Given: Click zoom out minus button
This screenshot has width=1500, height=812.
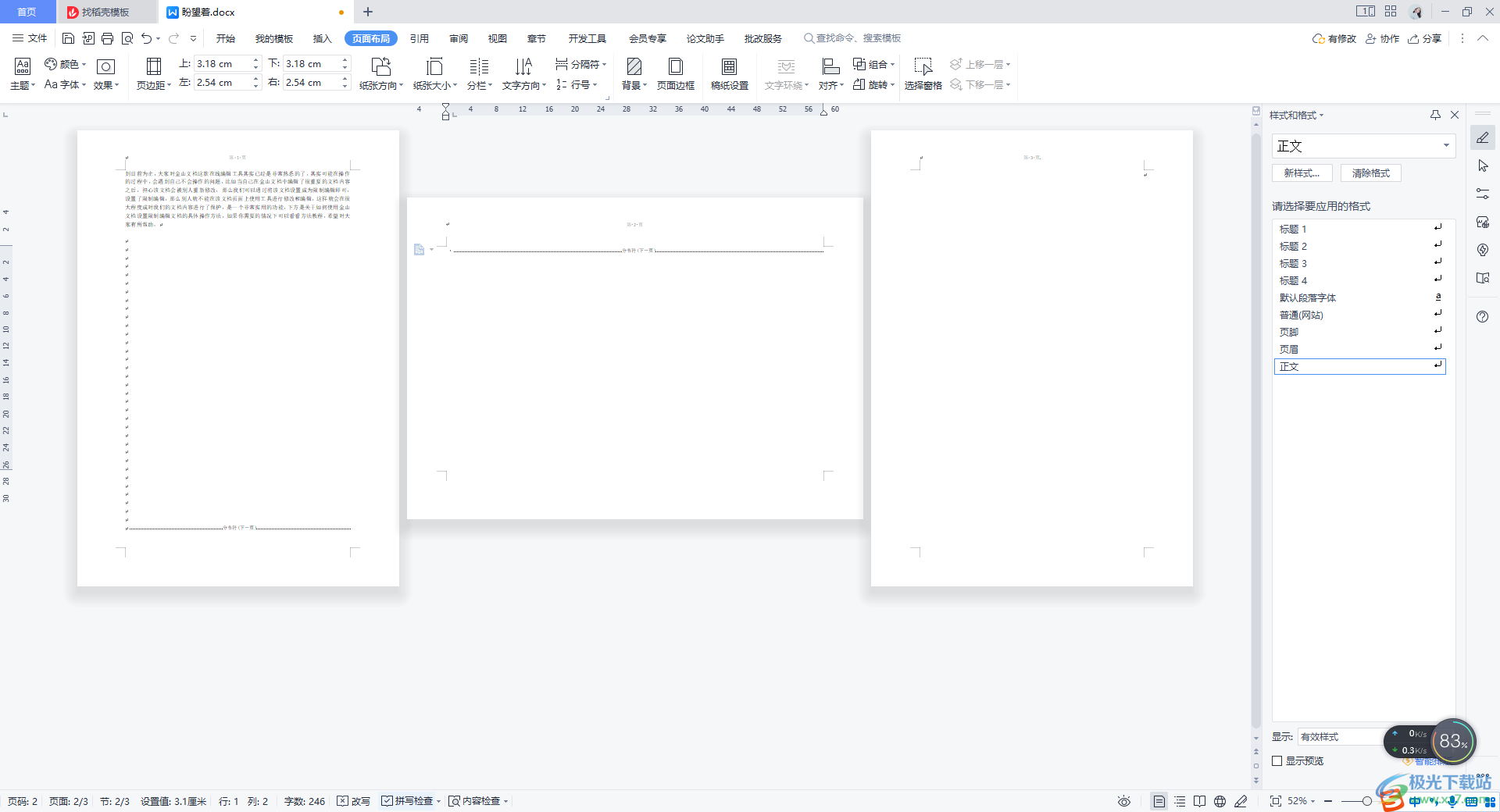Looking at the screenshot, I should (x=1328, y=801).
